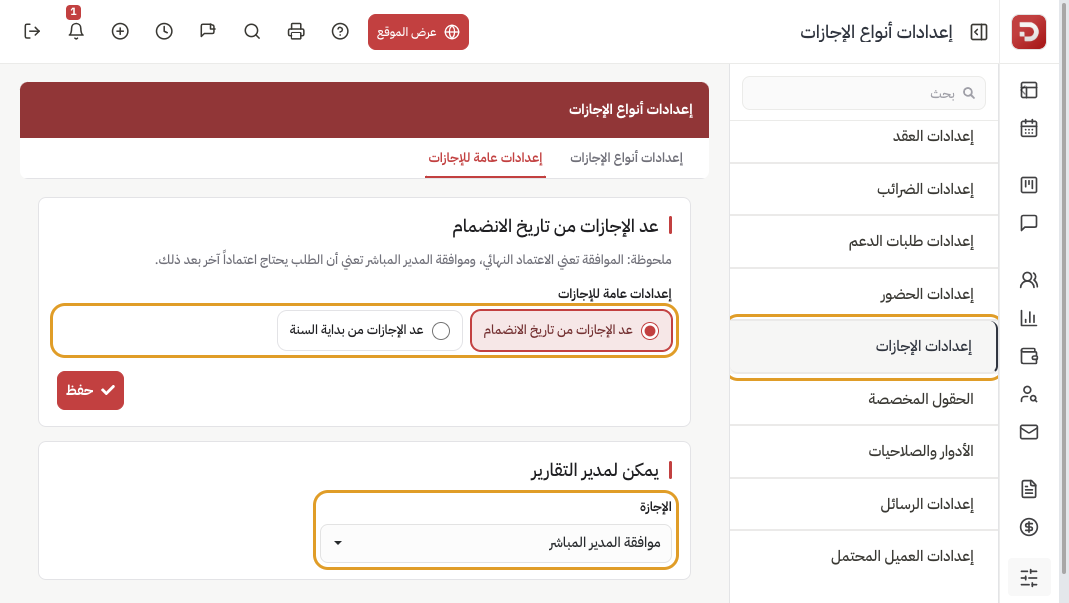Switch to إعدادات عامة للإجازات tab

click(485, 158)
